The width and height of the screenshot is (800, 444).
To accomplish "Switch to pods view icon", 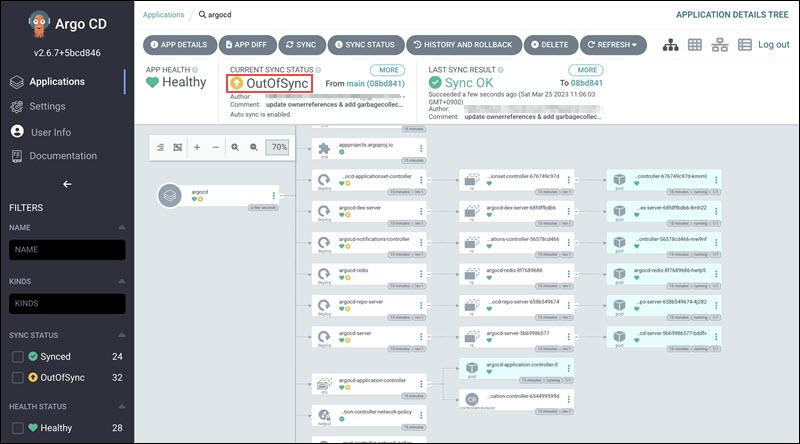I will click(695, 45).
